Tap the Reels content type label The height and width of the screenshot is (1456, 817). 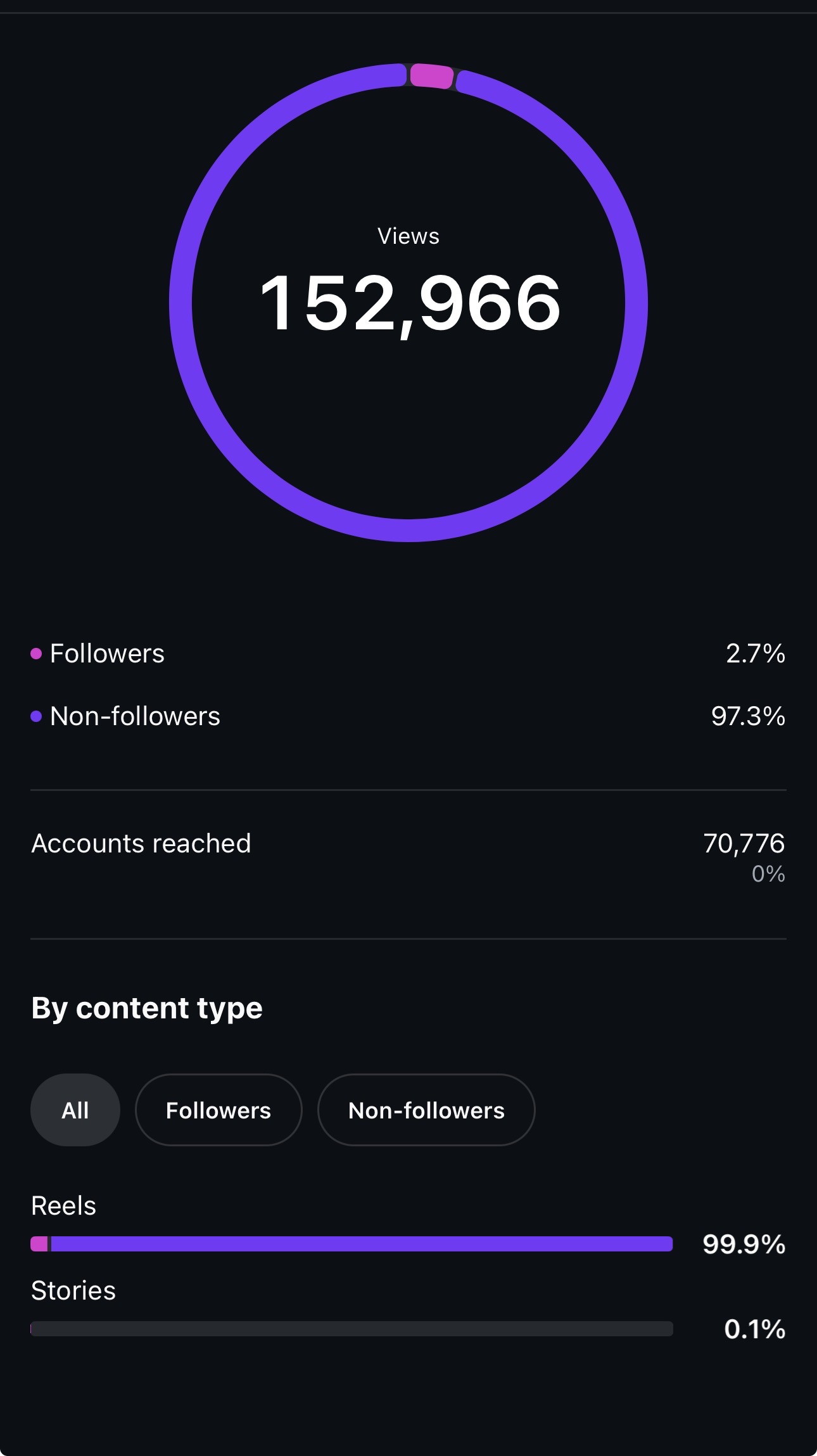click(x=63, y=1205)
